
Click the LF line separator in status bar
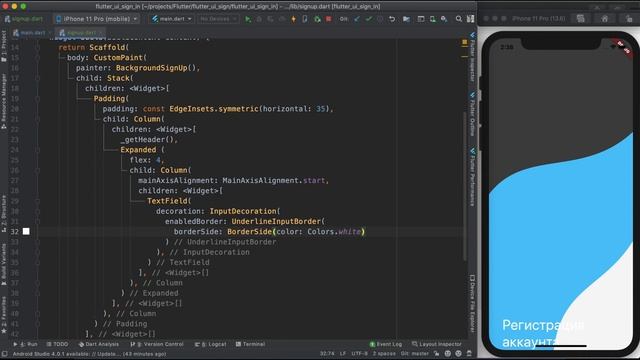tap(343, 353)
